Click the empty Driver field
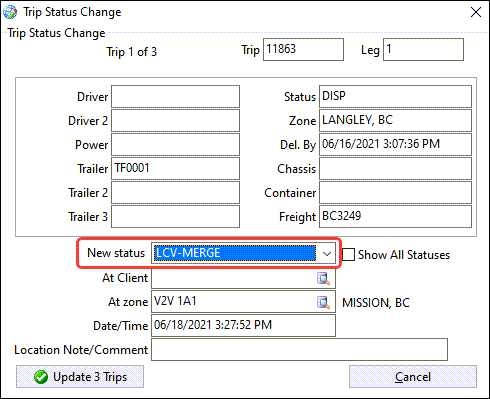 tap(175, 97)
